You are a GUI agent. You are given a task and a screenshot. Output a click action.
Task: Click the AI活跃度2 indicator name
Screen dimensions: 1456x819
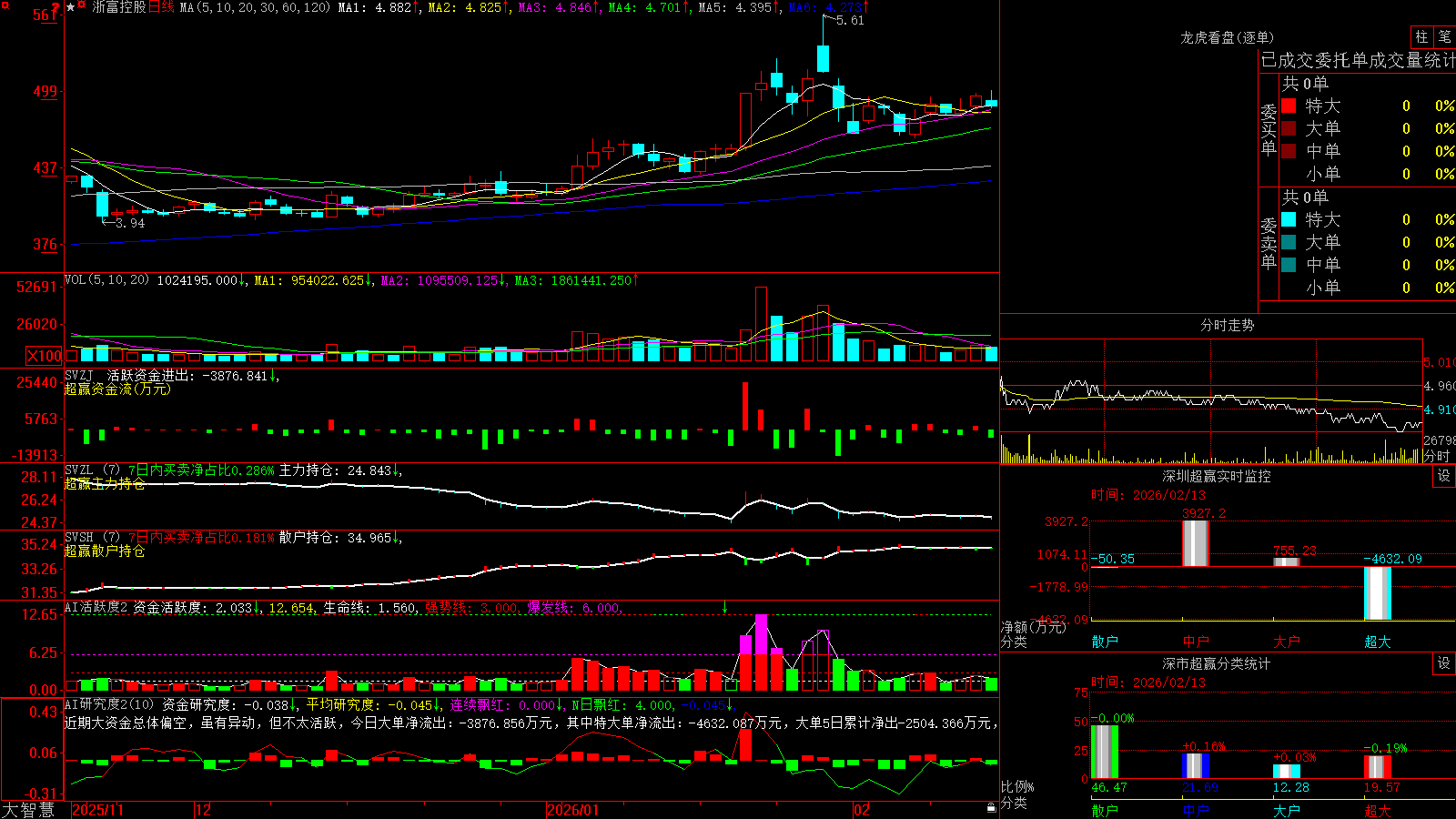pos(96,608)
